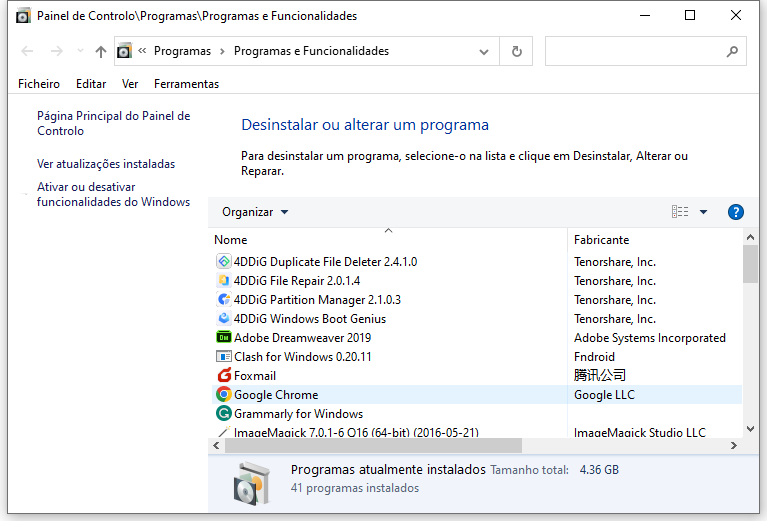
Task: Expand the chevron after Programas breadcrumb
Action: tap(222, 51)
